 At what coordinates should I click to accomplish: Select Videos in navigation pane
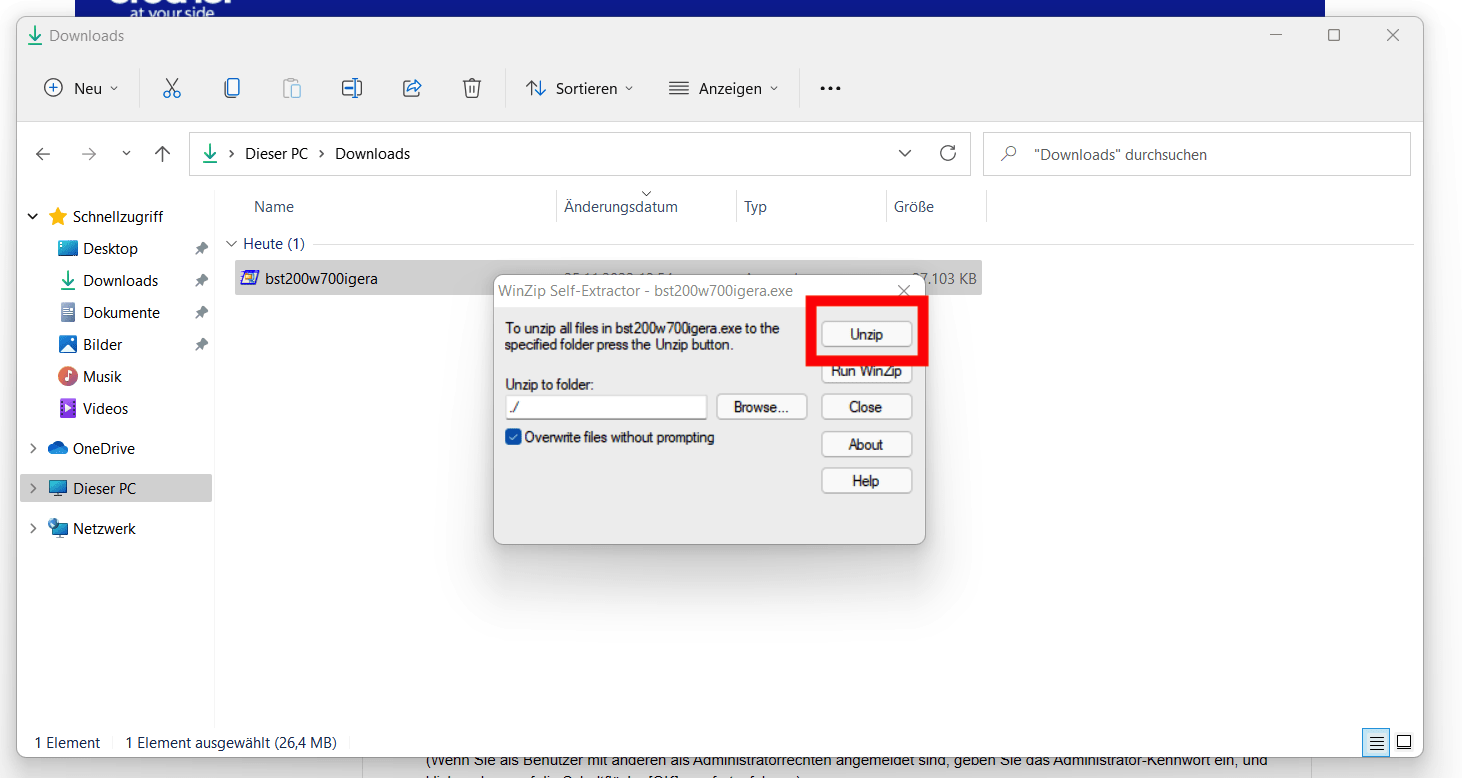coord(105,408)
